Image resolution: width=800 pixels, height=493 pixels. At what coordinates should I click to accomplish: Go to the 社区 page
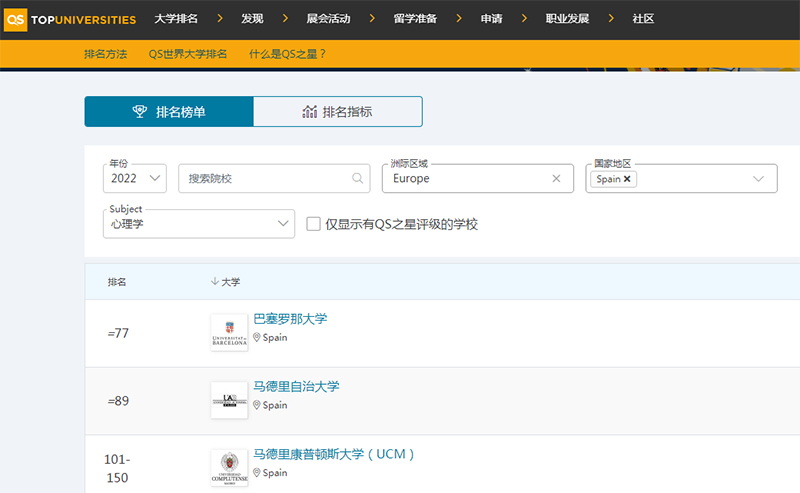[x=643, y=19]
